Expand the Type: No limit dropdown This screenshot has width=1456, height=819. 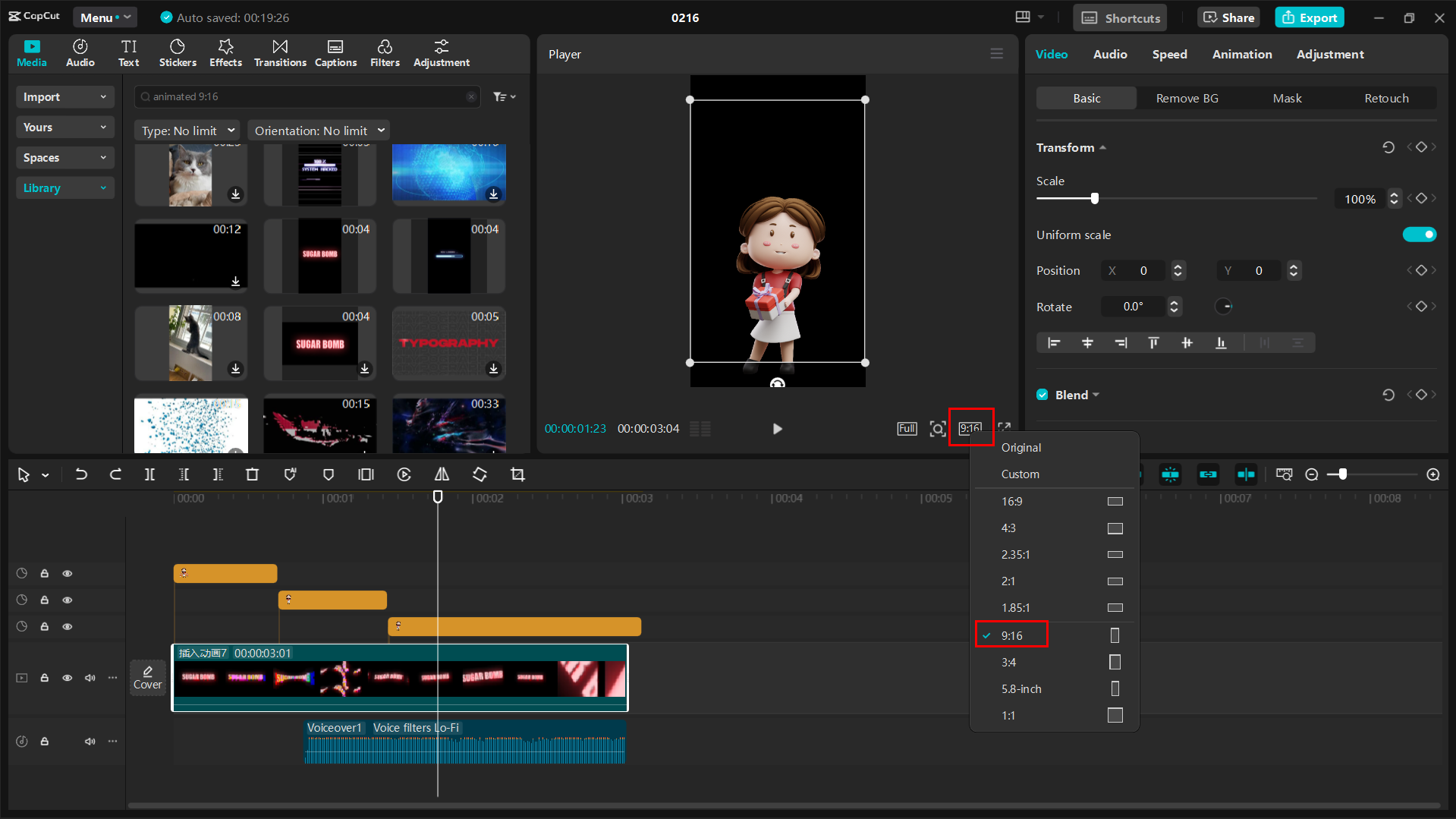pyautogui.click(x=187, y=131)
